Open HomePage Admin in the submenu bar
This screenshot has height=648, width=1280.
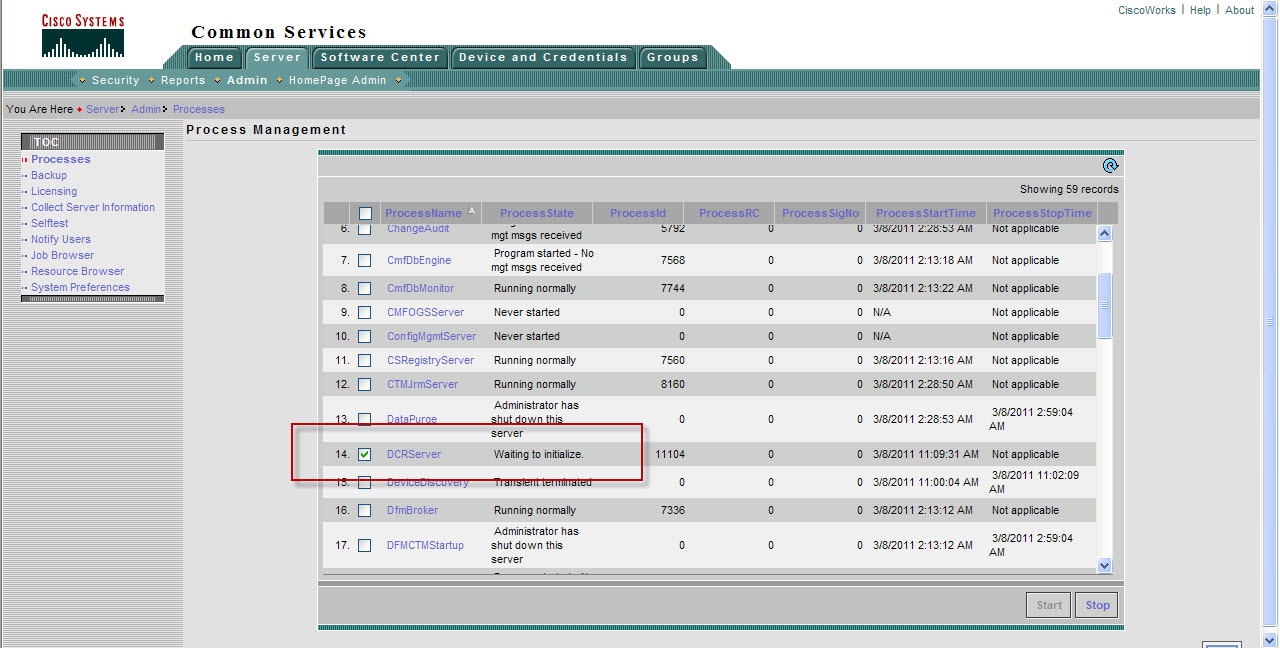(x=337, y=81)
